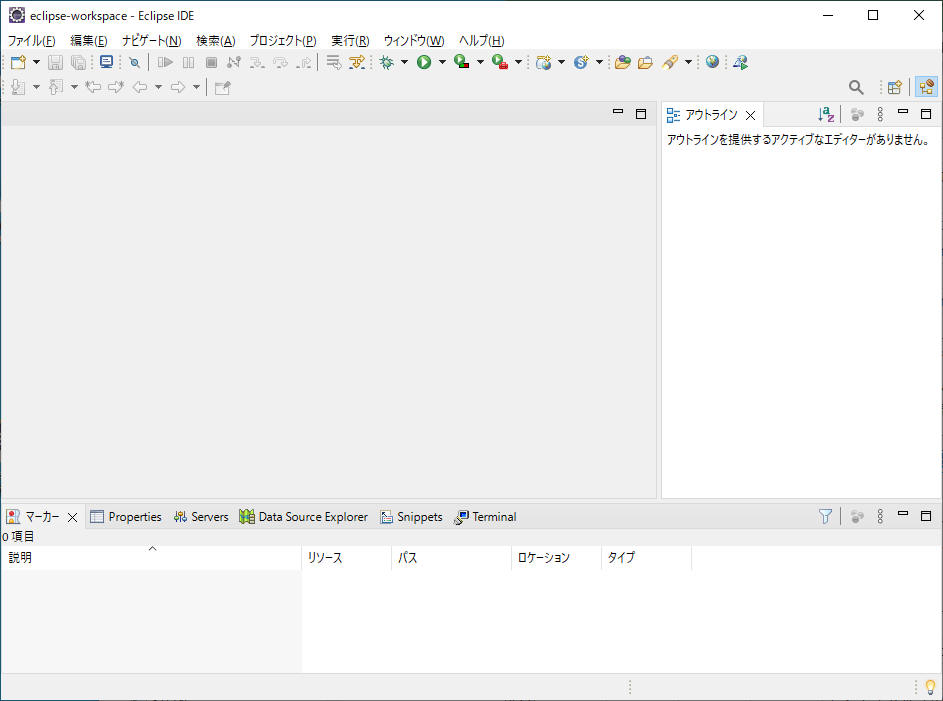The height and width of the screenshot is (701, 943).
Task: Click the Open Perspective icon
Action: pos(895,87)
